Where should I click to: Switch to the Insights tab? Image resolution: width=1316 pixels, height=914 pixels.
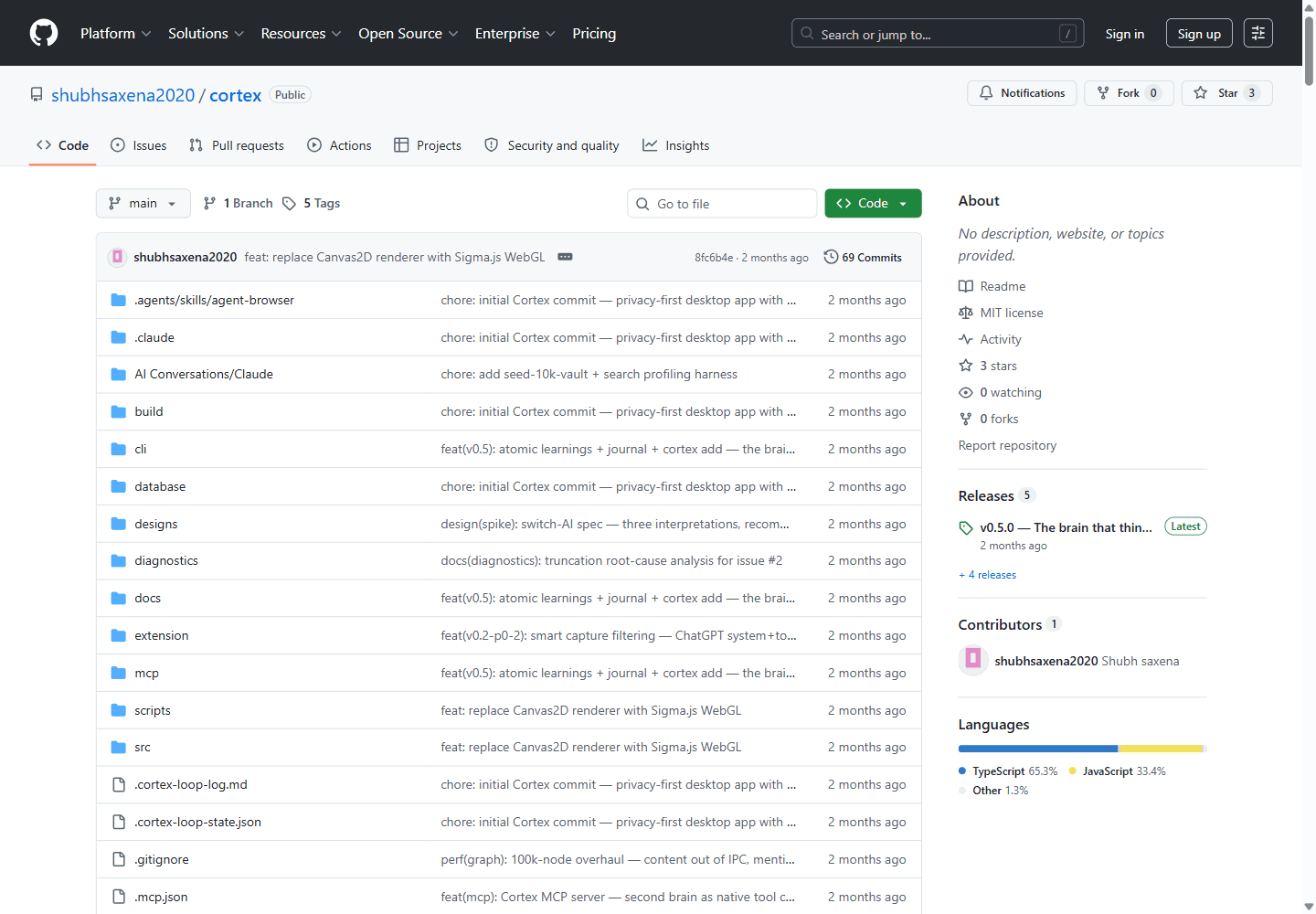(676, 145)
